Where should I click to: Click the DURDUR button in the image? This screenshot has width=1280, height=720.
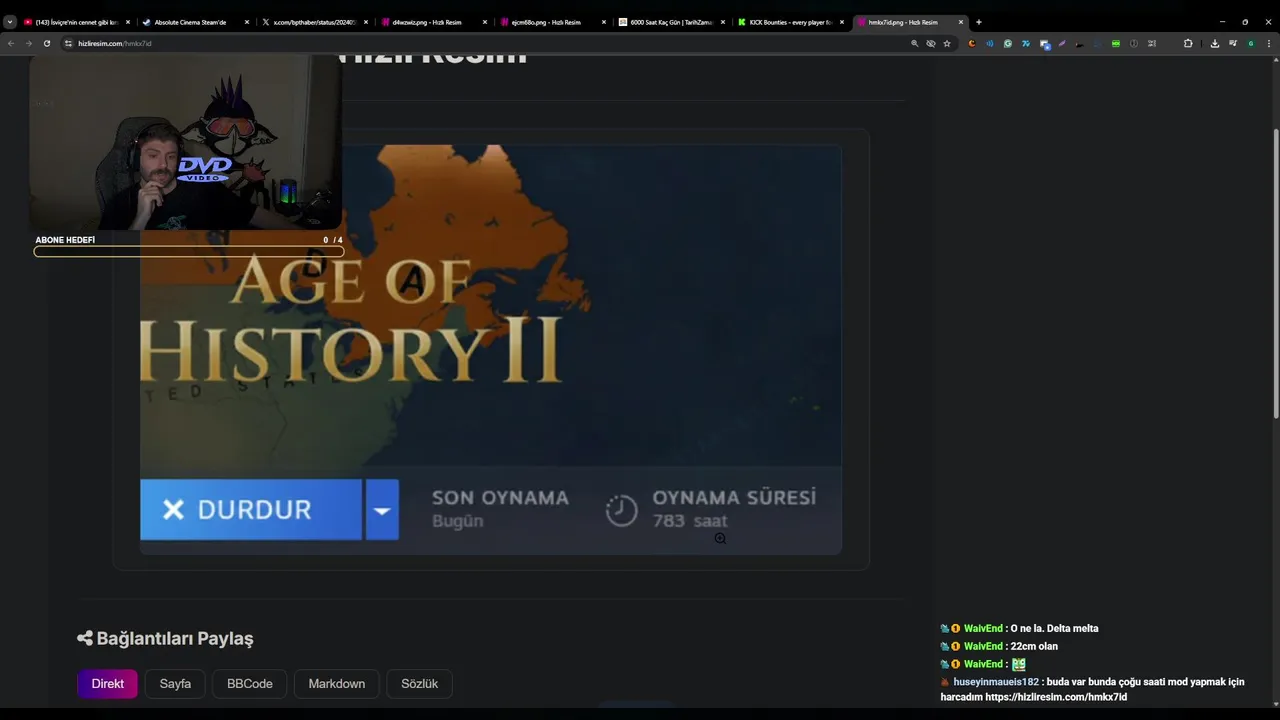tap(251, 510)
